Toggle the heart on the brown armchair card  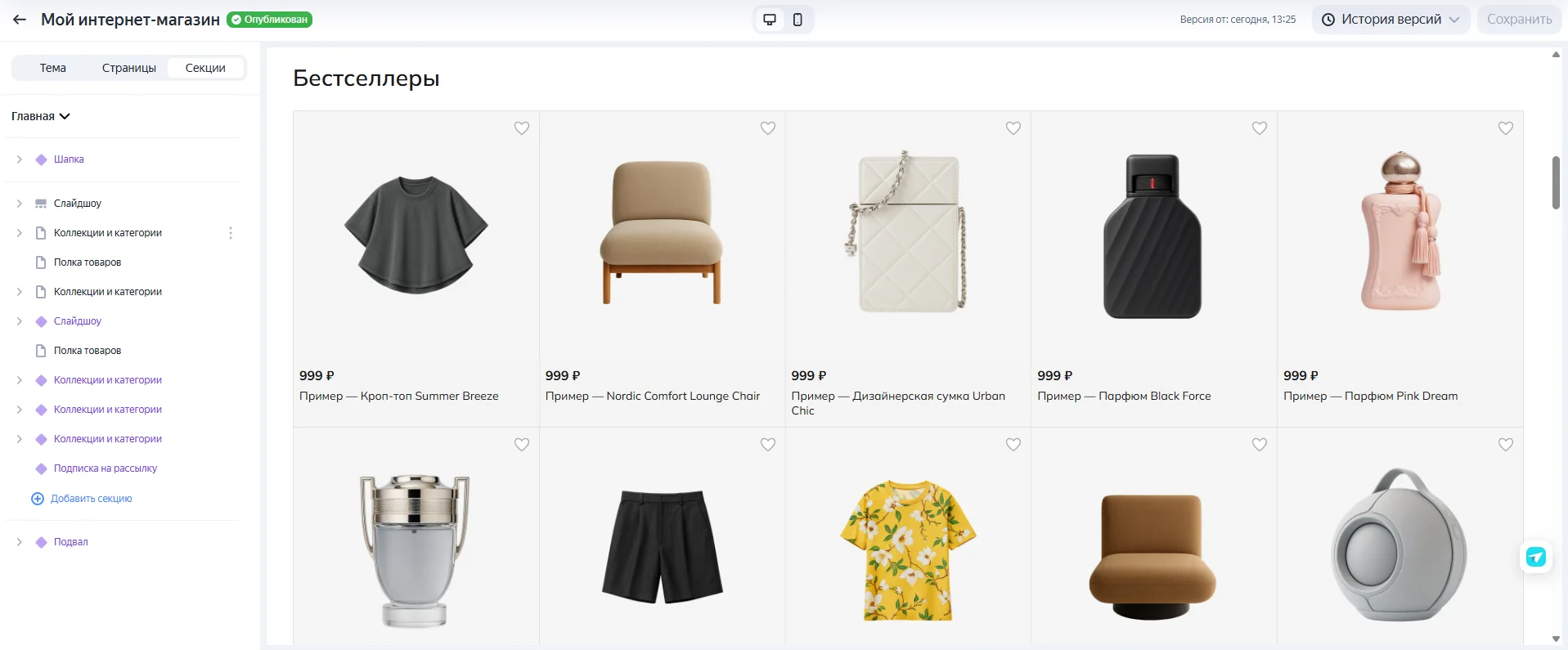(x=1260, y=445)
